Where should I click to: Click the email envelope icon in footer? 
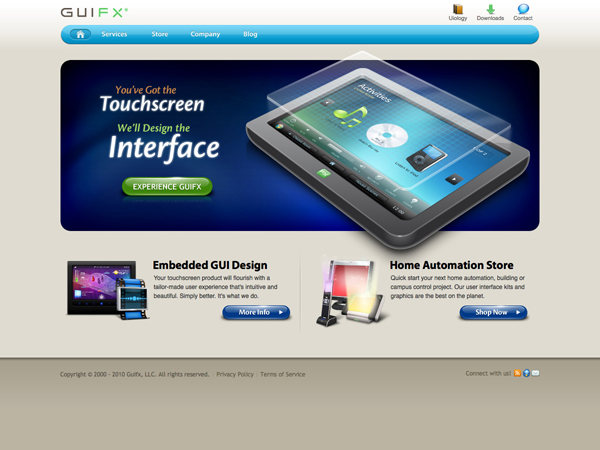tap(535, 373)
